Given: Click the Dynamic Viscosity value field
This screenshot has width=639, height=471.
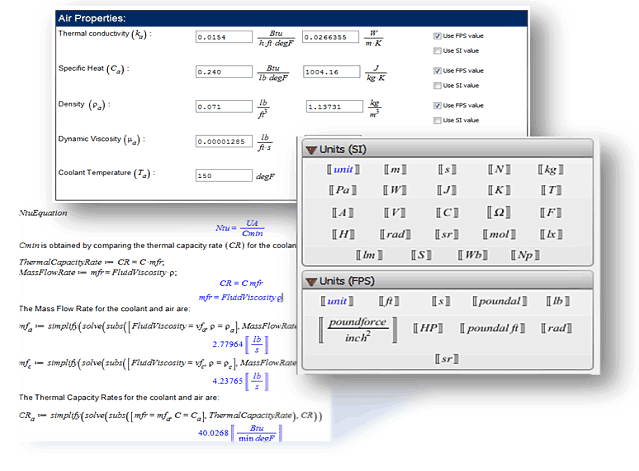Looking at the screenshot, I should point(224,140).
